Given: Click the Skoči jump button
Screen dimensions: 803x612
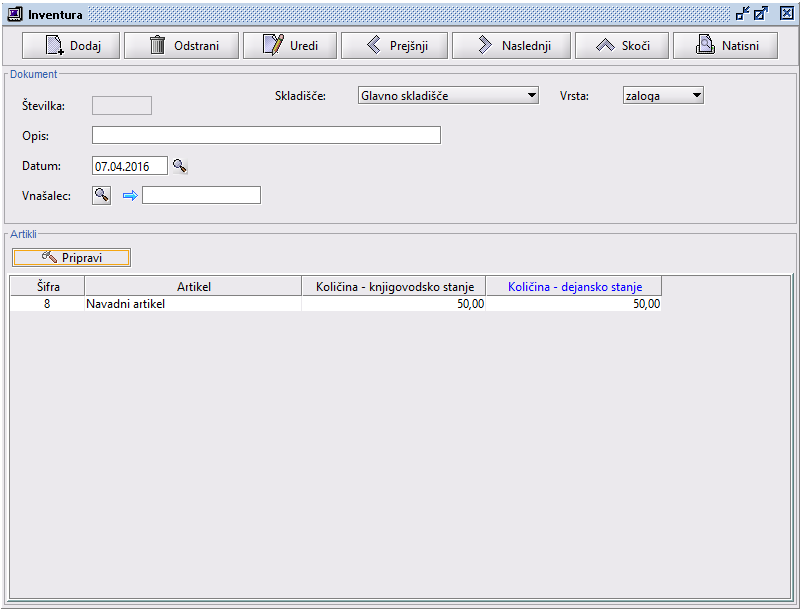Looking at the screenshot, I should [x=621, y=46].
